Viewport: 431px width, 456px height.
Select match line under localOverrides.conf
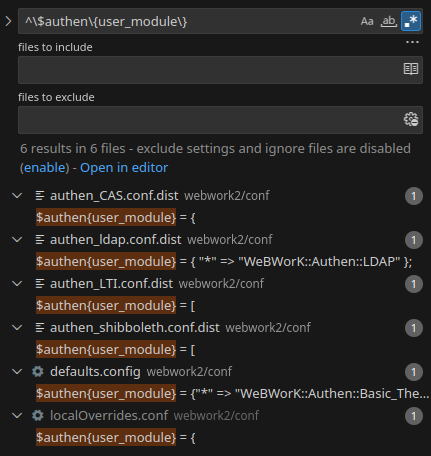(x=116, y=438)
